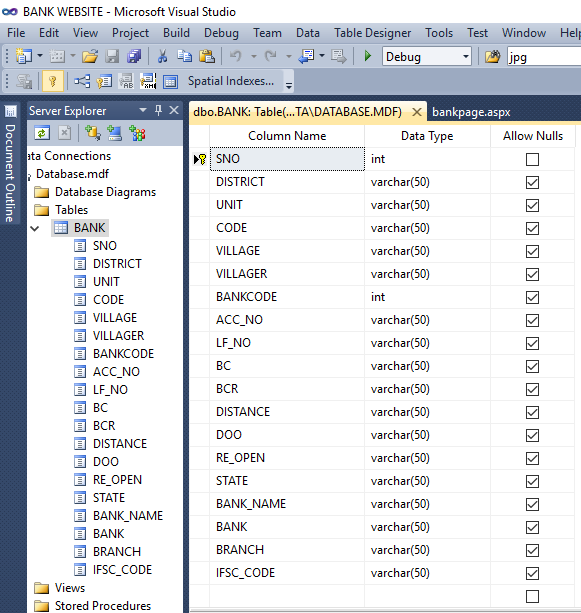
Task: Close the Server Explorer panel
Action: pos(174,111)
